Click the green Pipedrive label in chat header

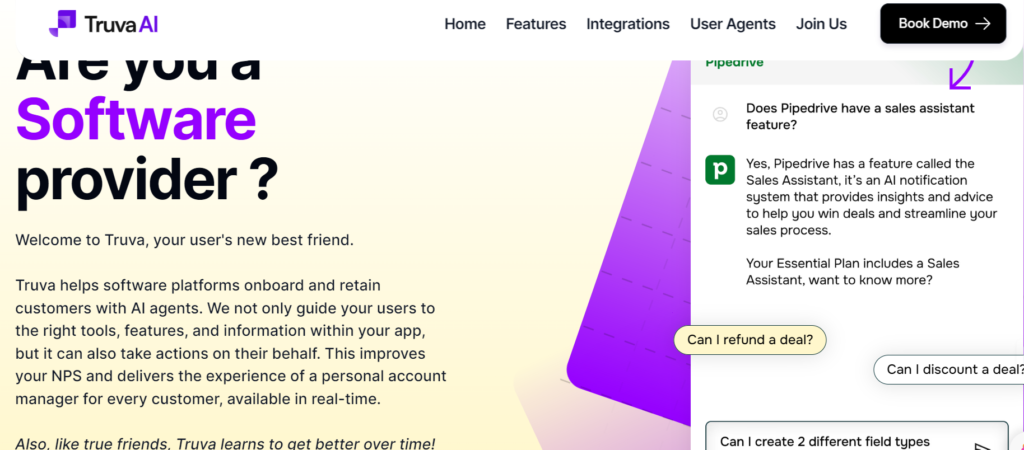coord(734,63)
